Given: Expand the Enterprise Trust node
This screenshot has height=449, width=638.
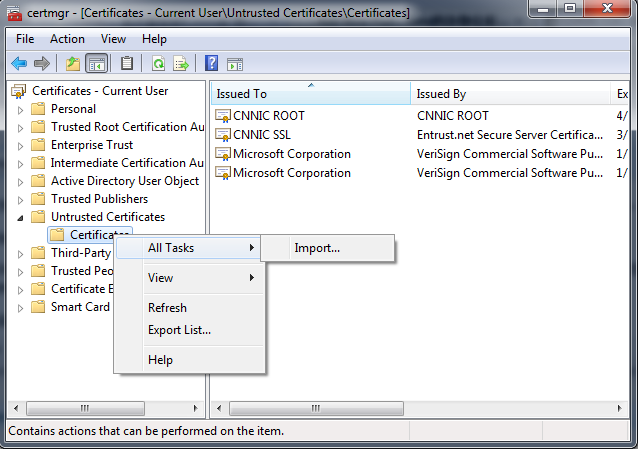Looking at the screenshot, I should (x=20, y=146).
